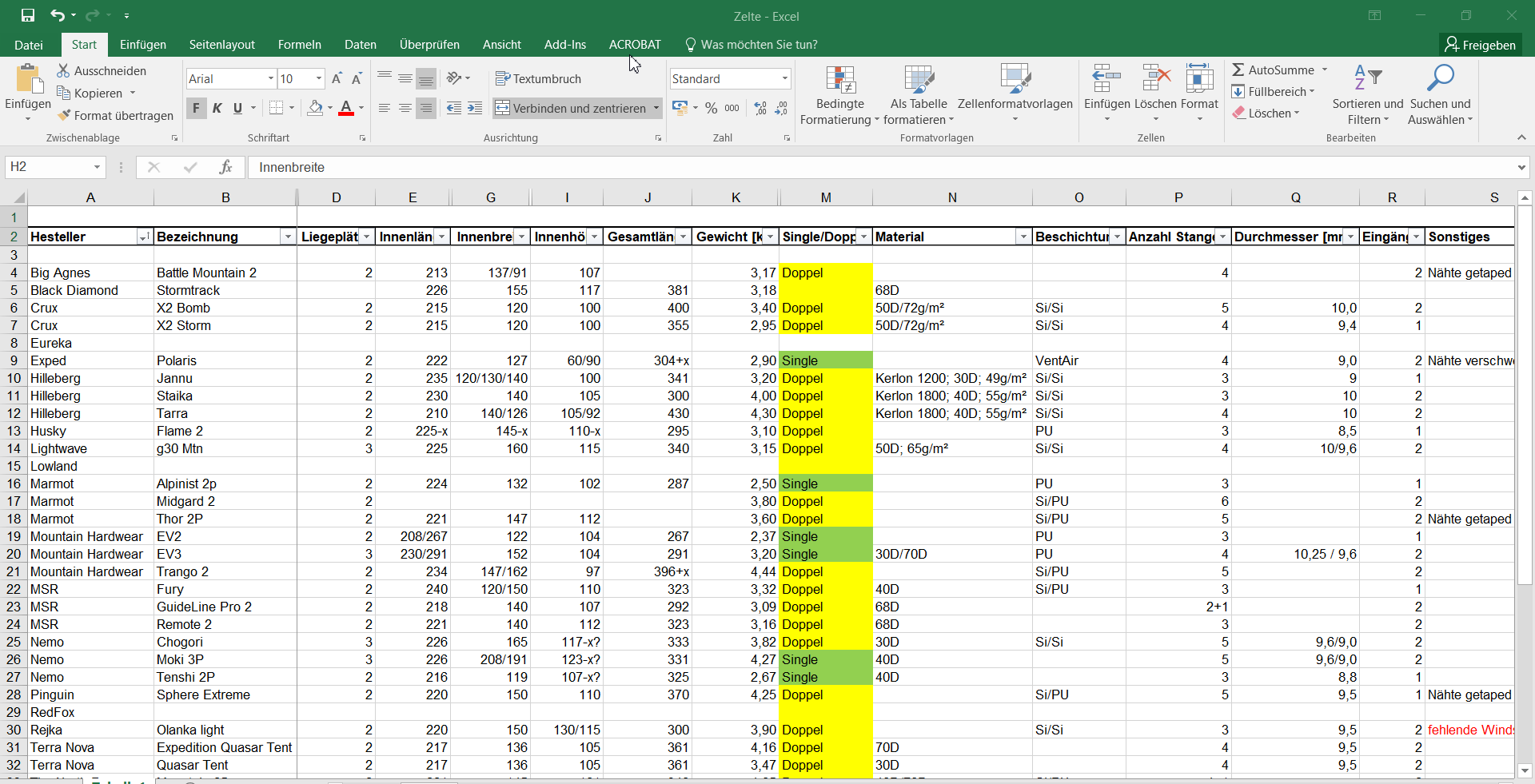Screen dimensions: 1535x784
Task: Open the Datei tab
Action: click(29, 45)
